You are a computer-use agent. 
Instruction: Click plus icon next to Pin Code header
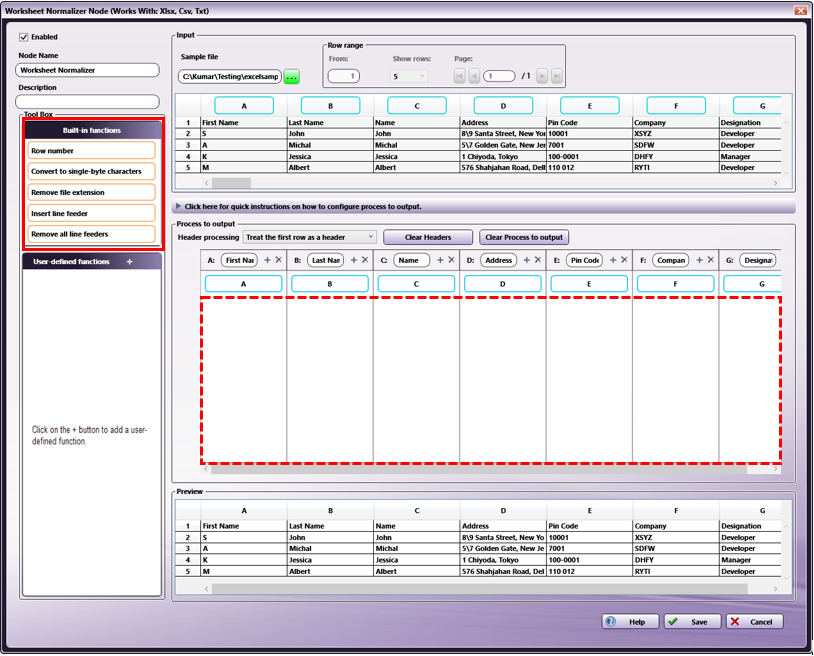coord(613,260)
